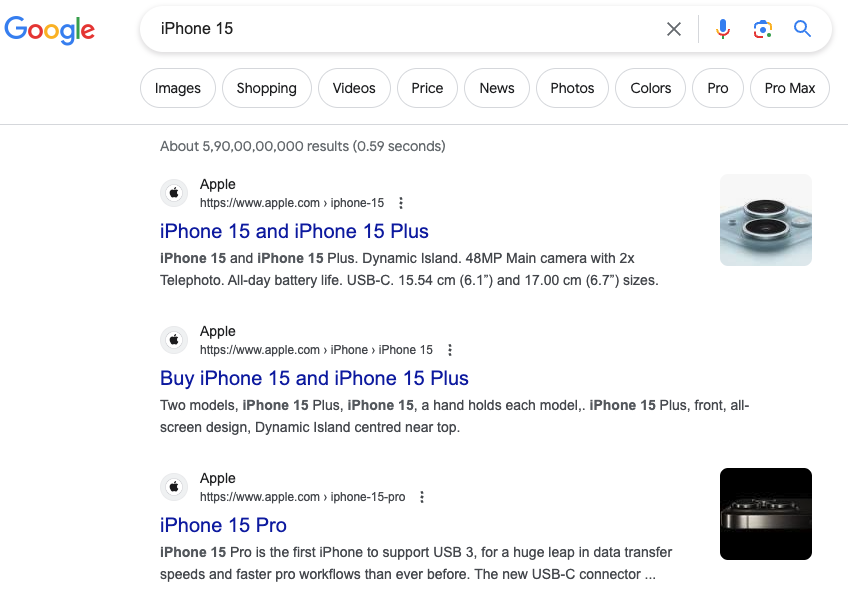
Task: Click Apple favicon of first result
Action: pyautogui.click(x=174, y=193)
